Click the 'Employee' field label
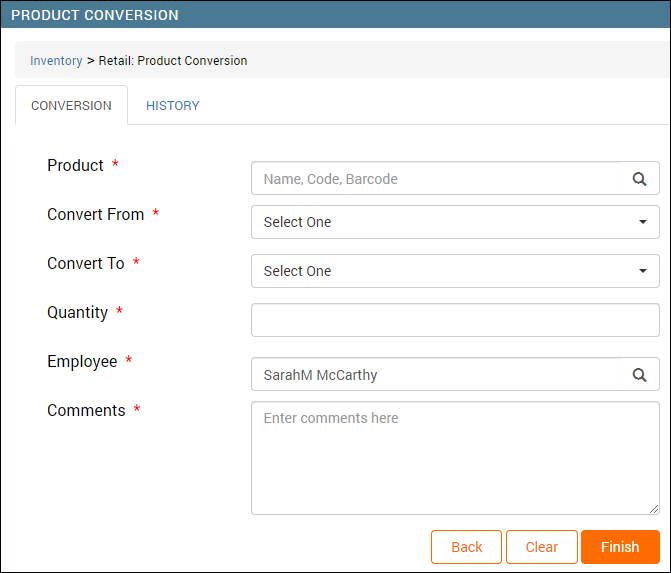Screen dimensions: 671x573 (x=82, y=362)
